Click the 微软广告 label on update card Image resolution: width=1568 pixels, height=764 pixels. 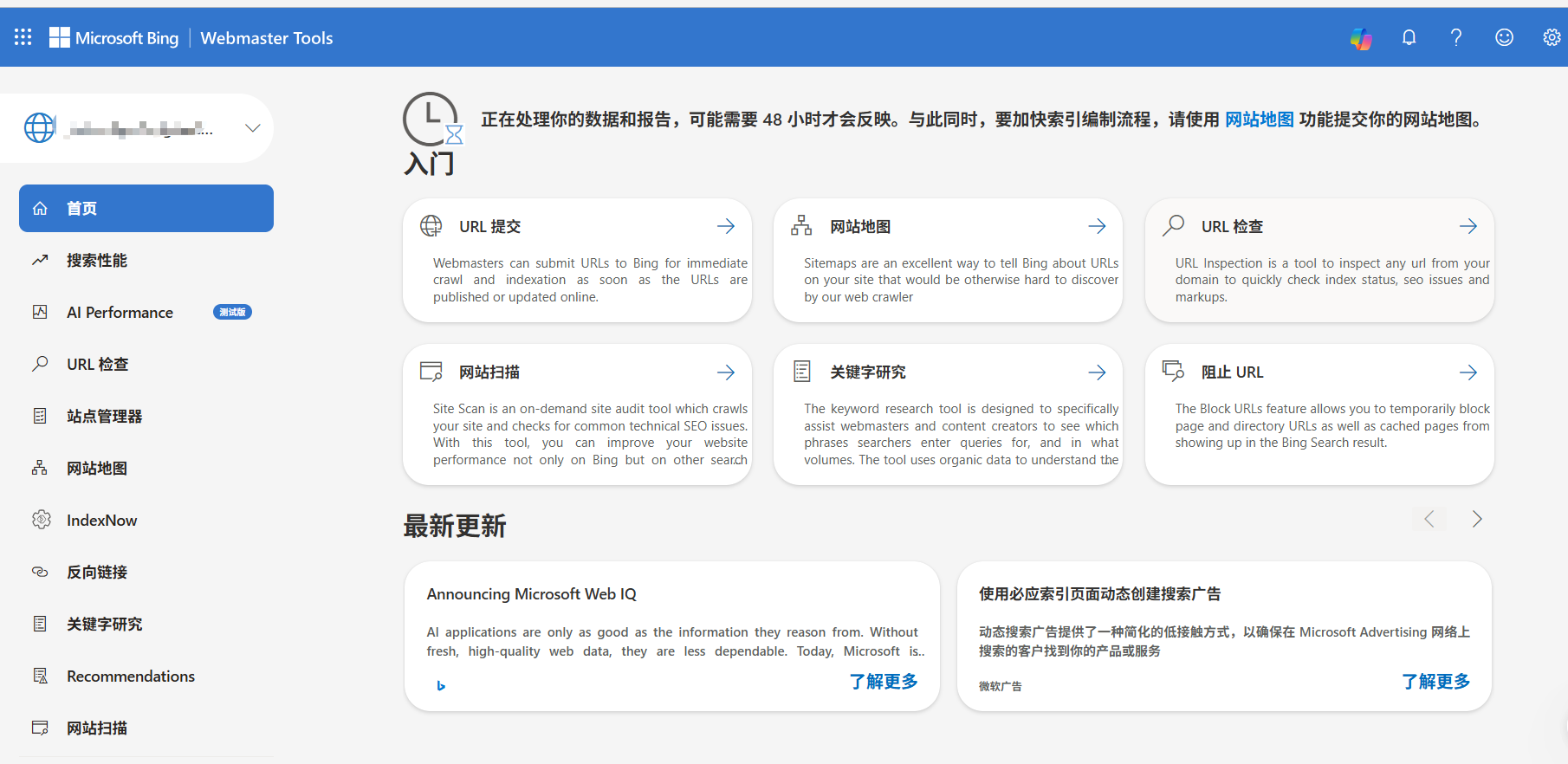1001,686
